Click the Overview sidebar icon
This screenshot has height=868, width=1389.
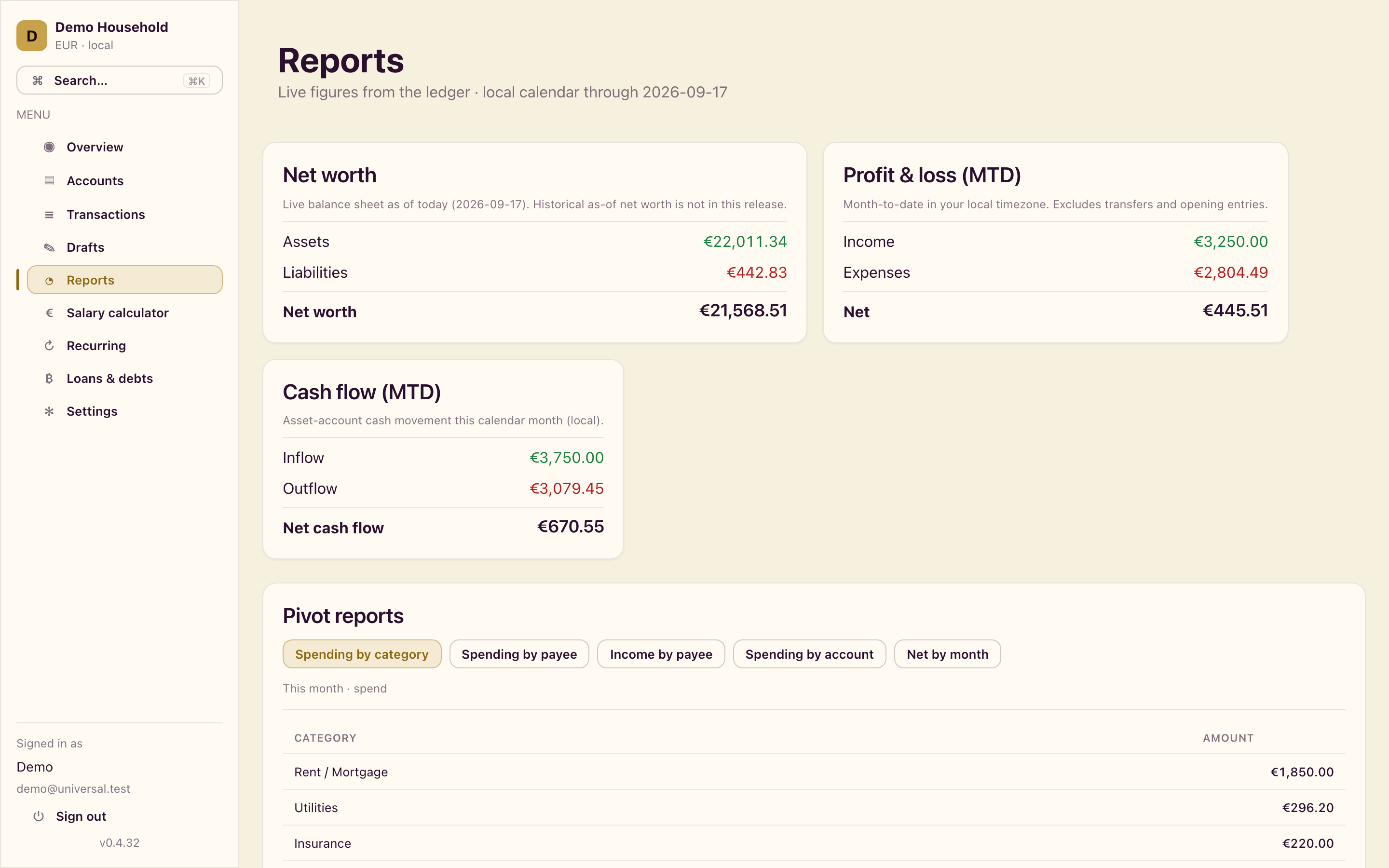[x=49, y=147]
